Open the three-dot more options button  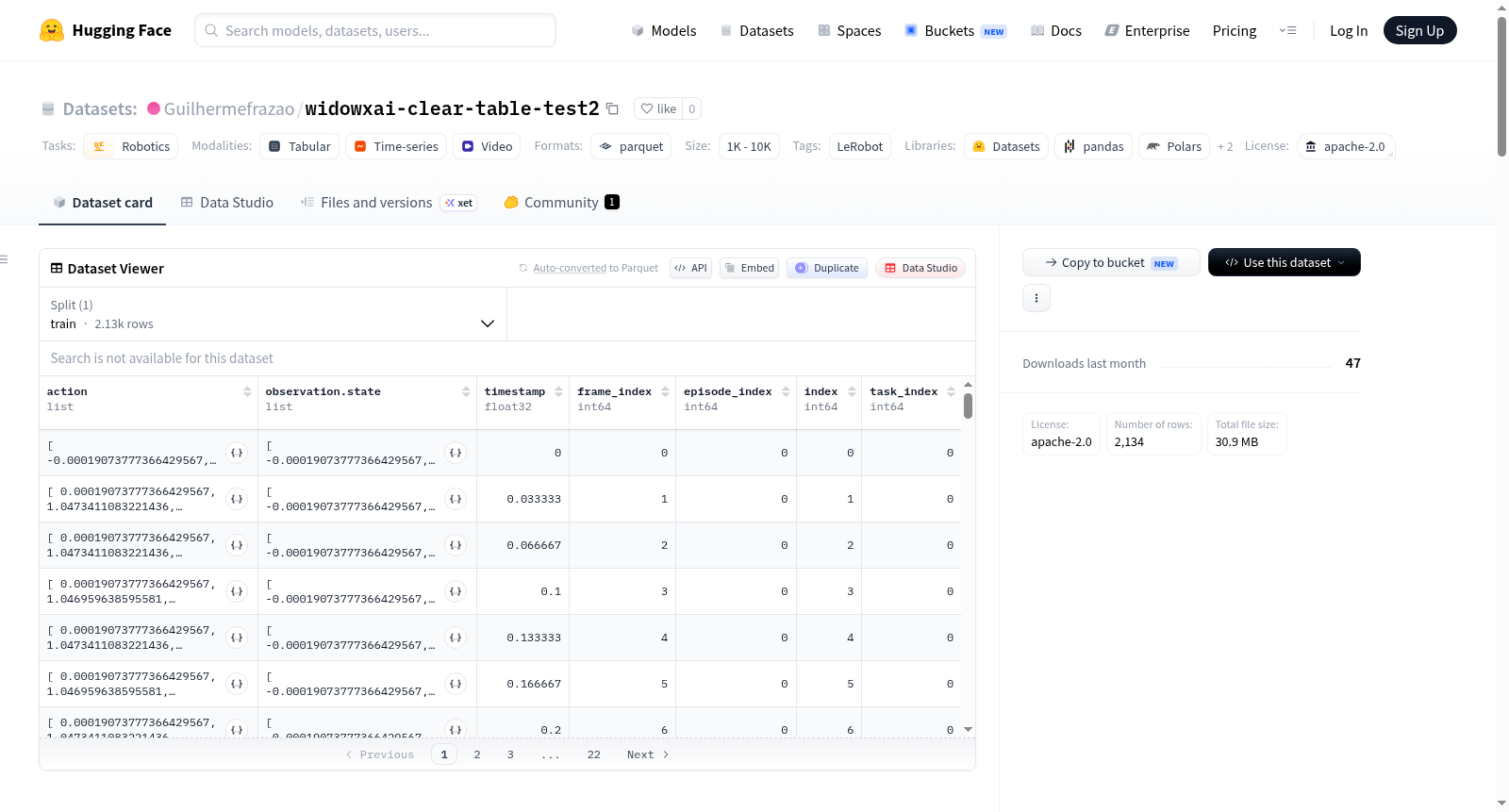1036,298
